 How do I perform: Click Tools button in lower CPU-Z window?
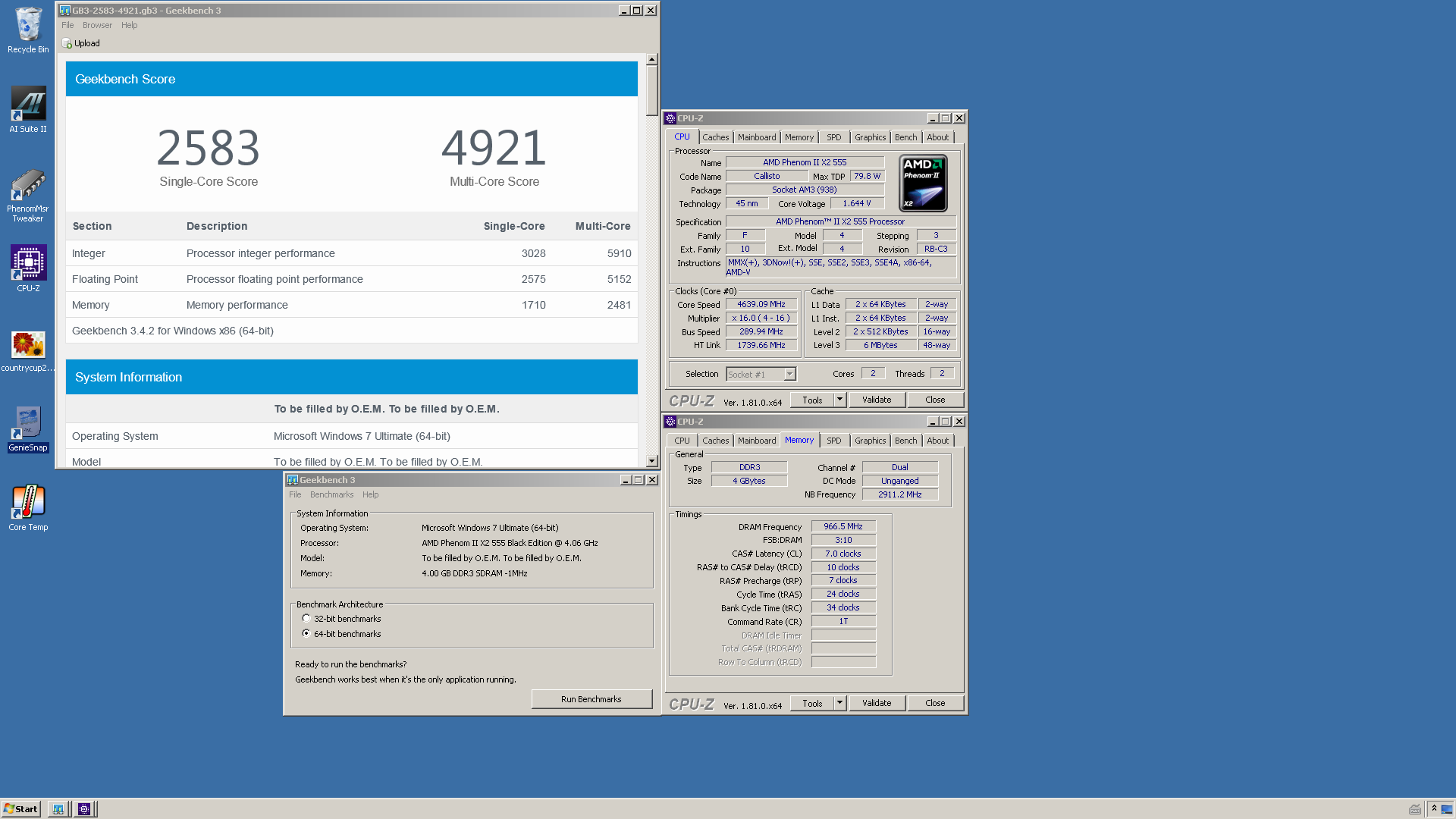(x=812, y=703)
